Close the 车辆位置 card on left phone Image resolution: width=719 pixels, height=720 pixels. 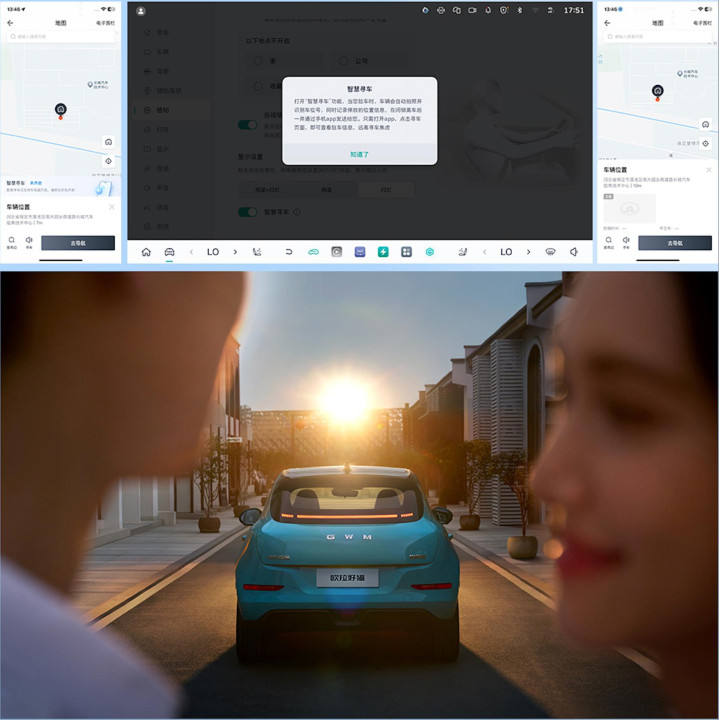point(112,207)
